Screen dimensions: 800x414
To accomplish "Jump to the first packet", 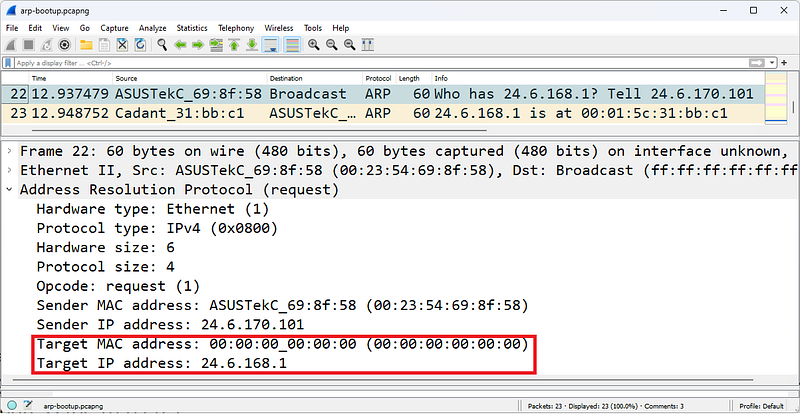I will [234, 45].
